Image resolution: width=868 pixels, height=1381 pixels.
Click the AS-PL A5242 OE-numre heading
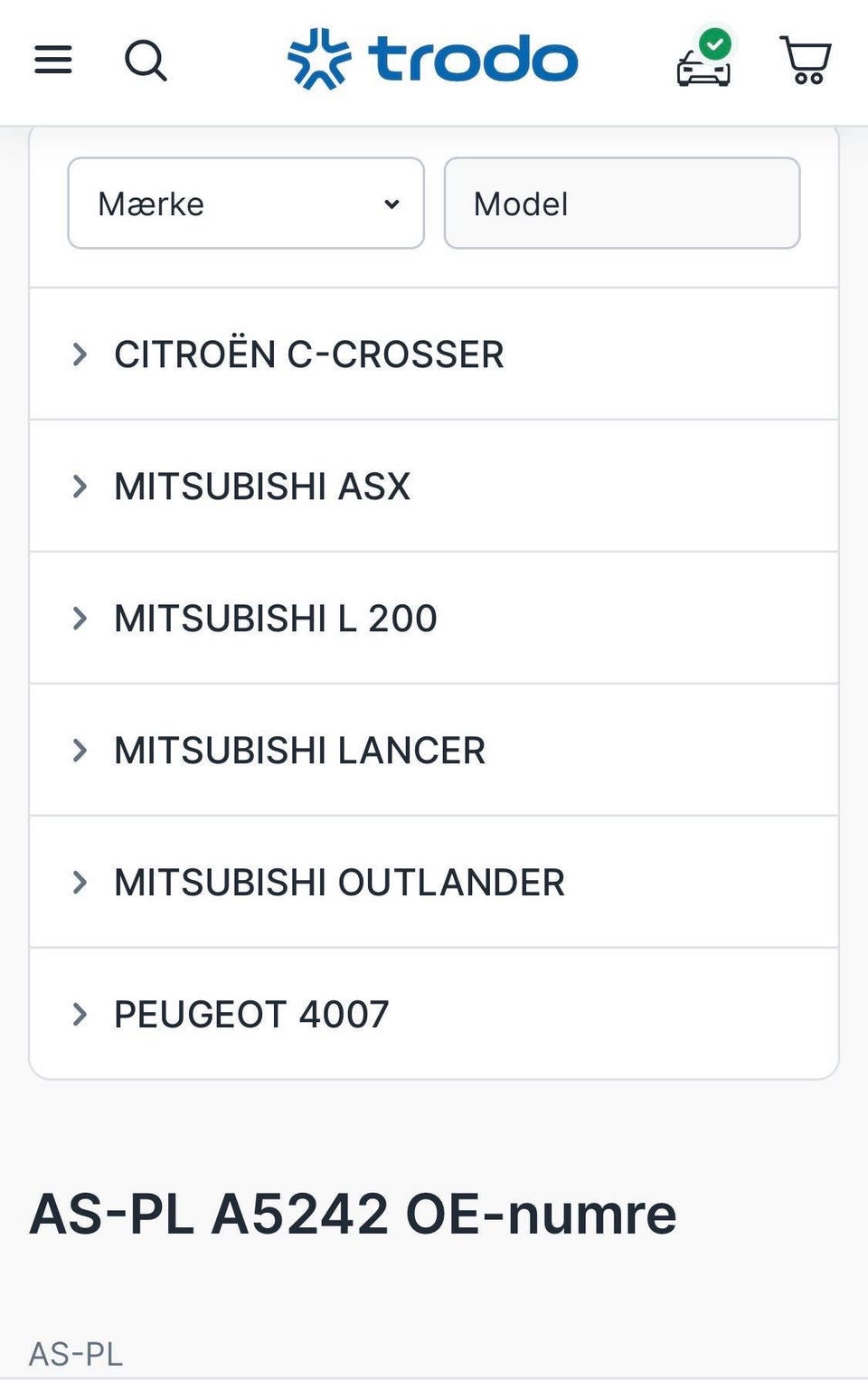tap(353, 1214)
